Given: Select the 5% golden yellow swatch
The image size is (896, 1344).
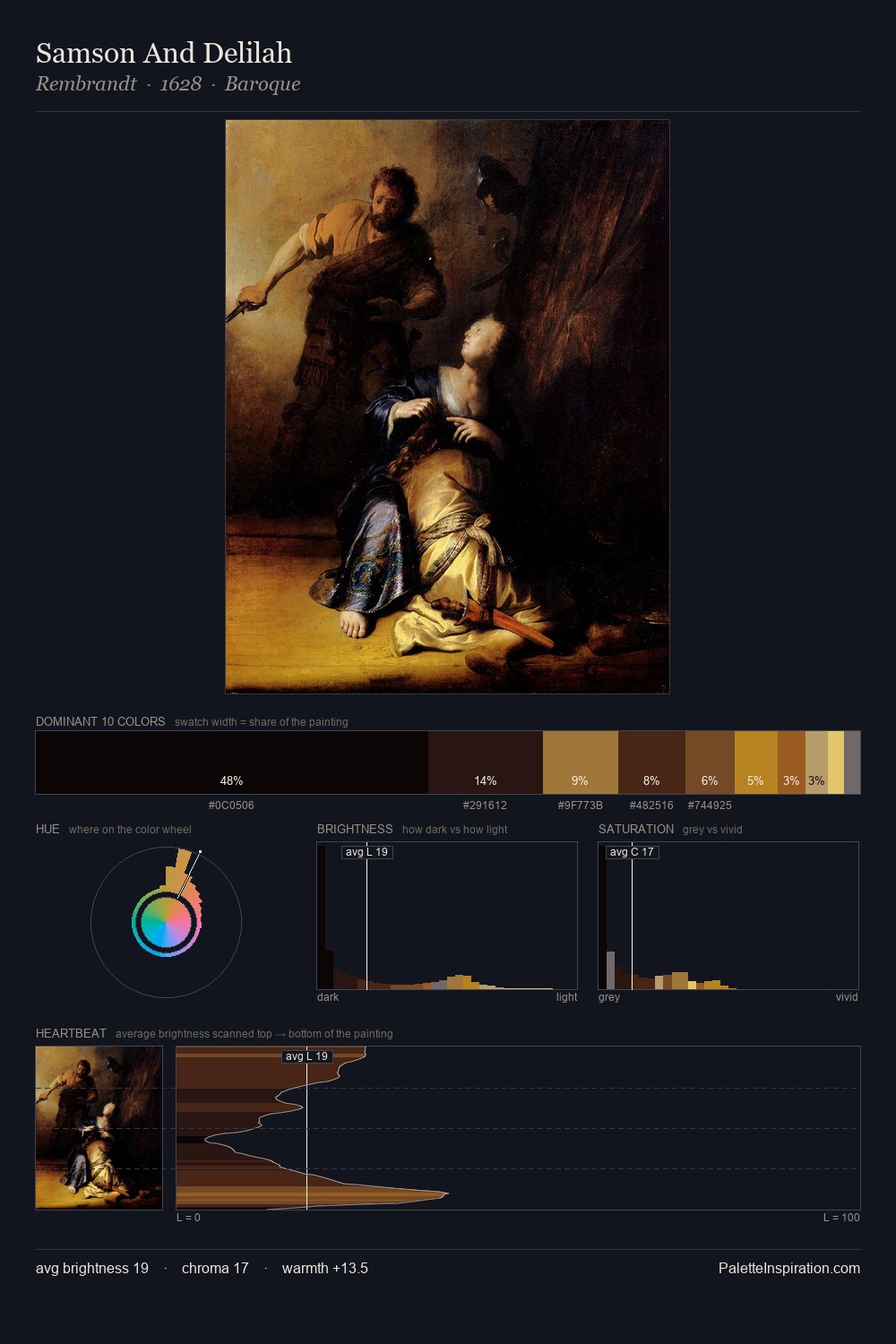Looking at the screenshot, I should click(x=756, y=762).
